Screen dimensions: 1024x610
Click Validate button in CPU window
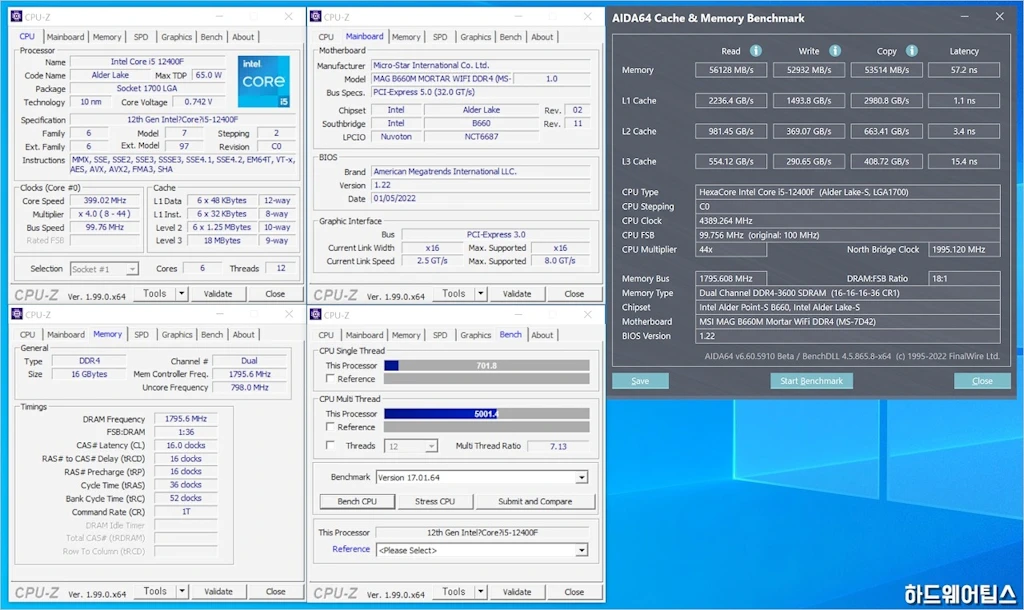click(x=218, y=294)
